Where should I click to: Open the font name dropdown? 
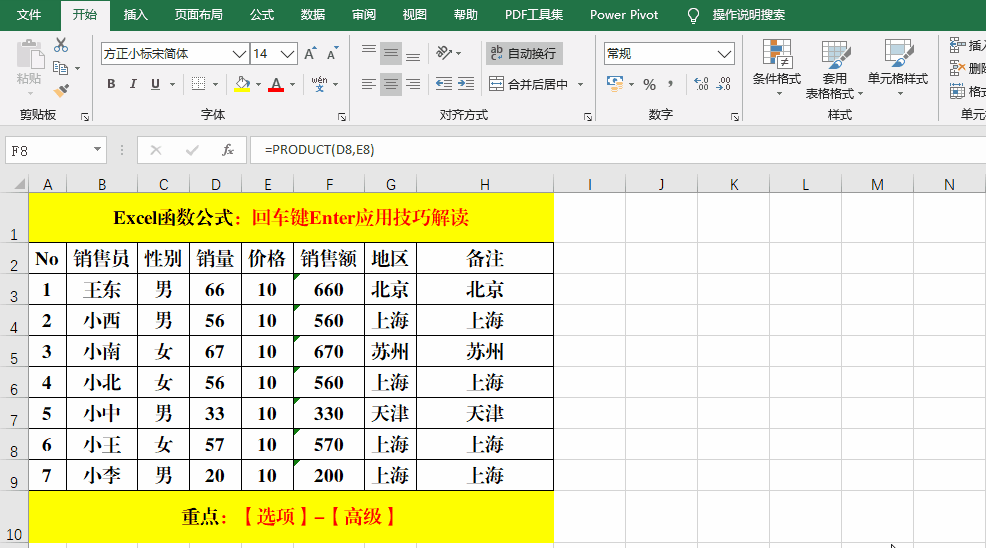pyautogui.click(x=239, y=53)
